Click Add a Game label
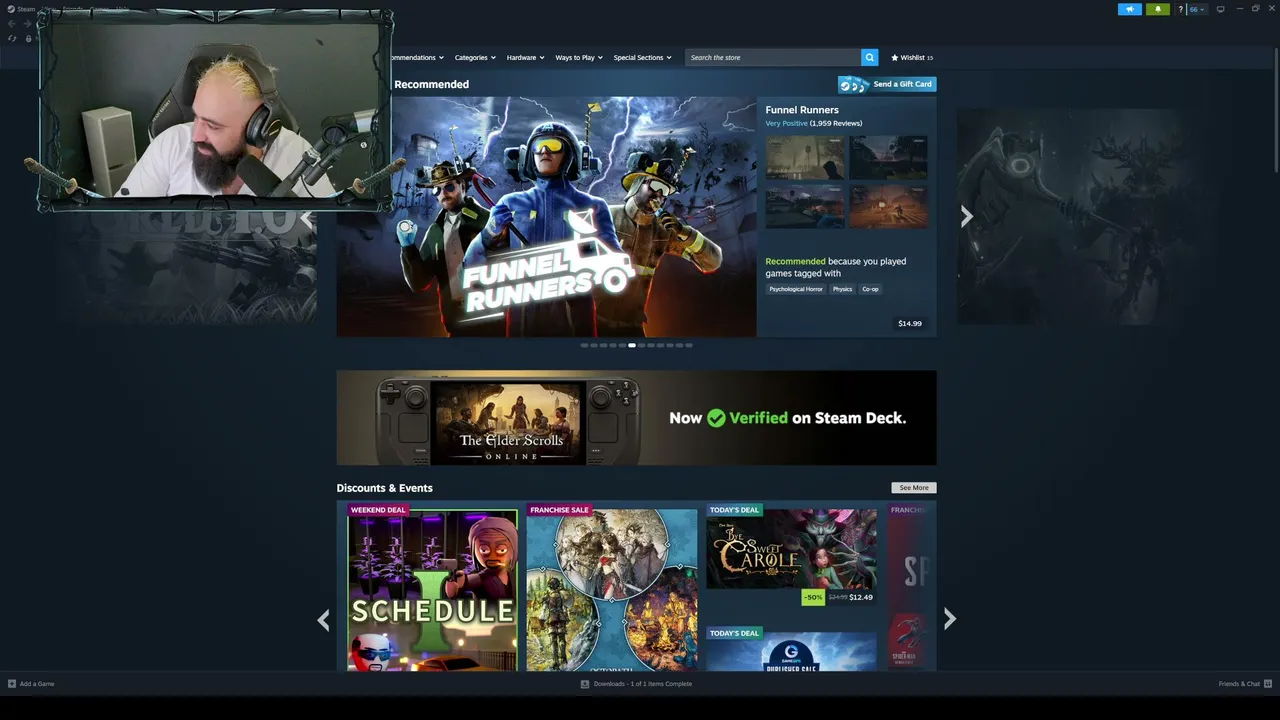This screenshot has width=1280, height=720. pyautogui.click(x=37, y=684)
